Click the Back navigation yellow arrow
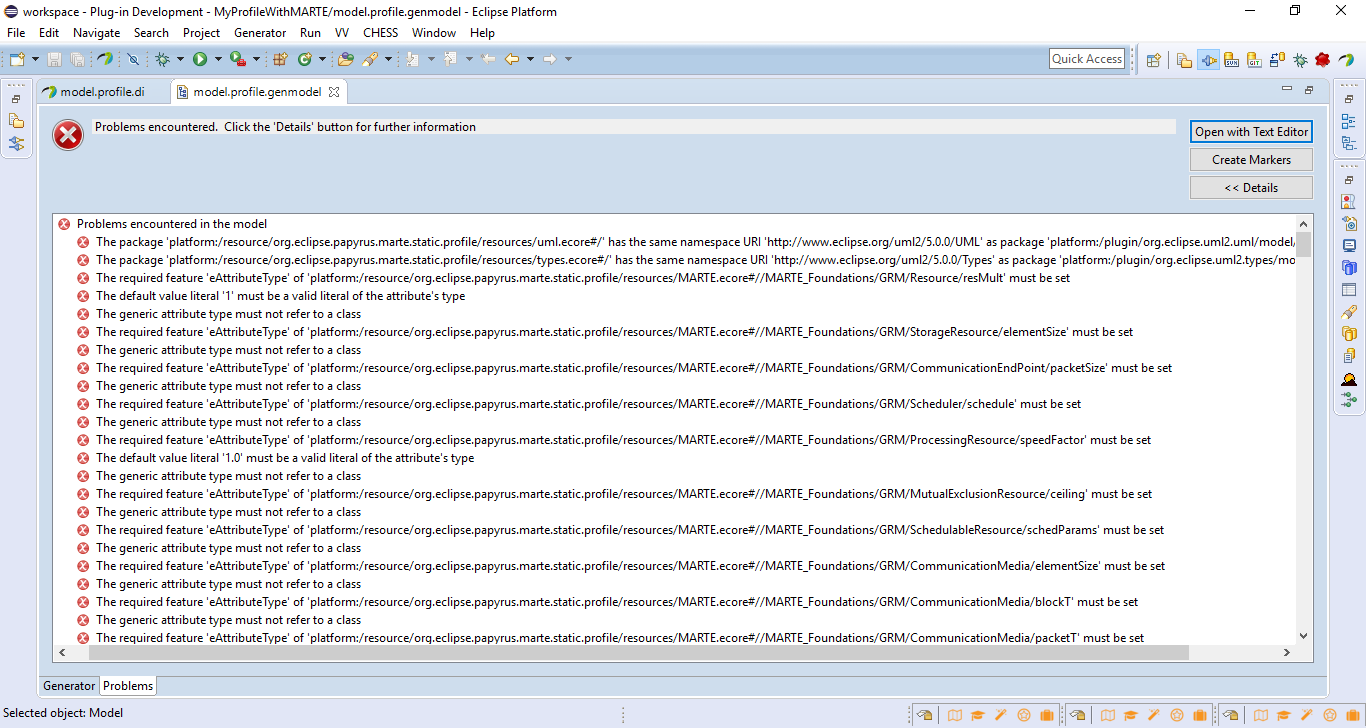 coord(511,59)
